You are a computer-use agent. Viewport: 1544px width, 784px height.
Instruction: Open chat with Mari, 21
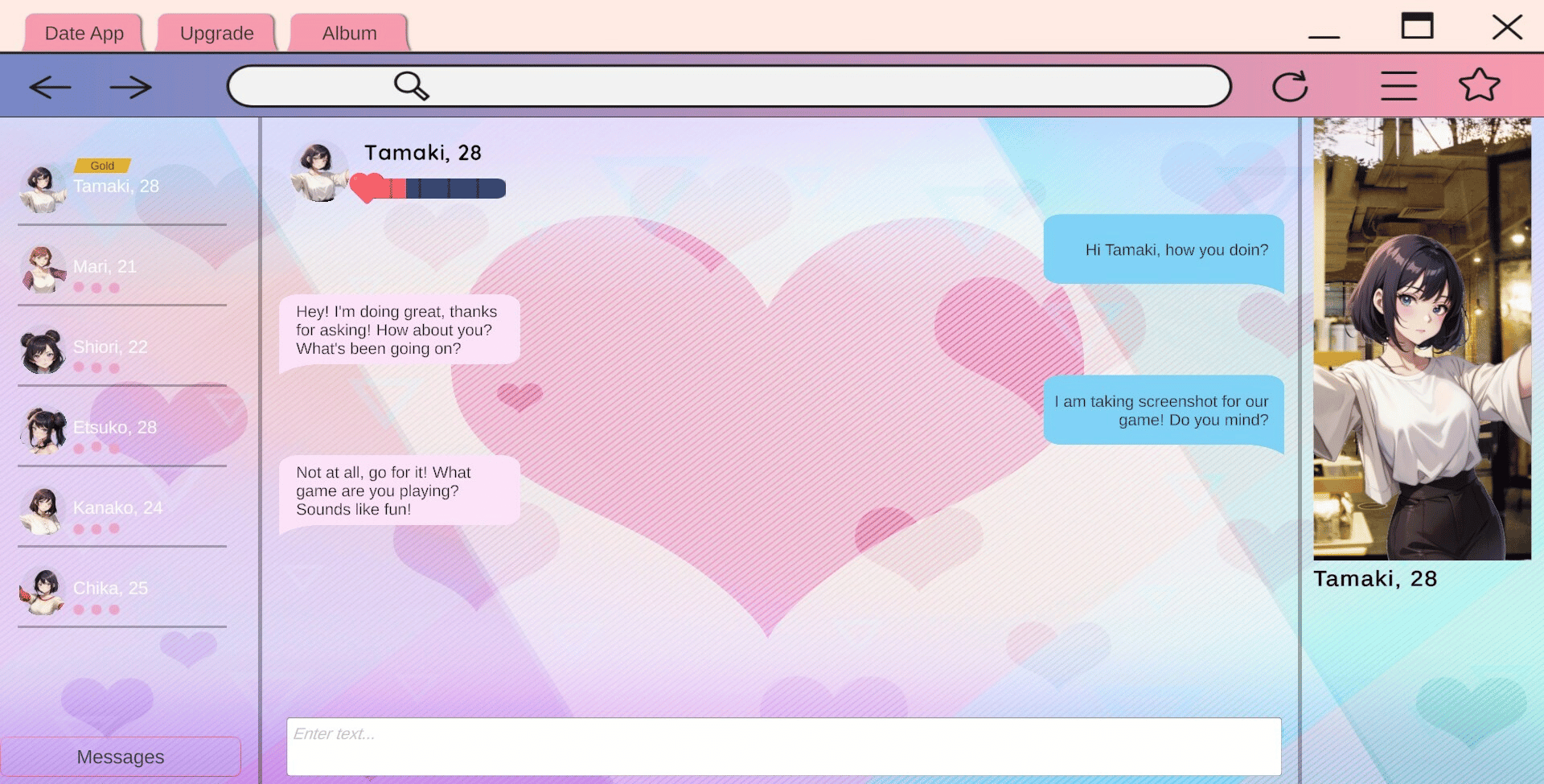click(105, 267)
